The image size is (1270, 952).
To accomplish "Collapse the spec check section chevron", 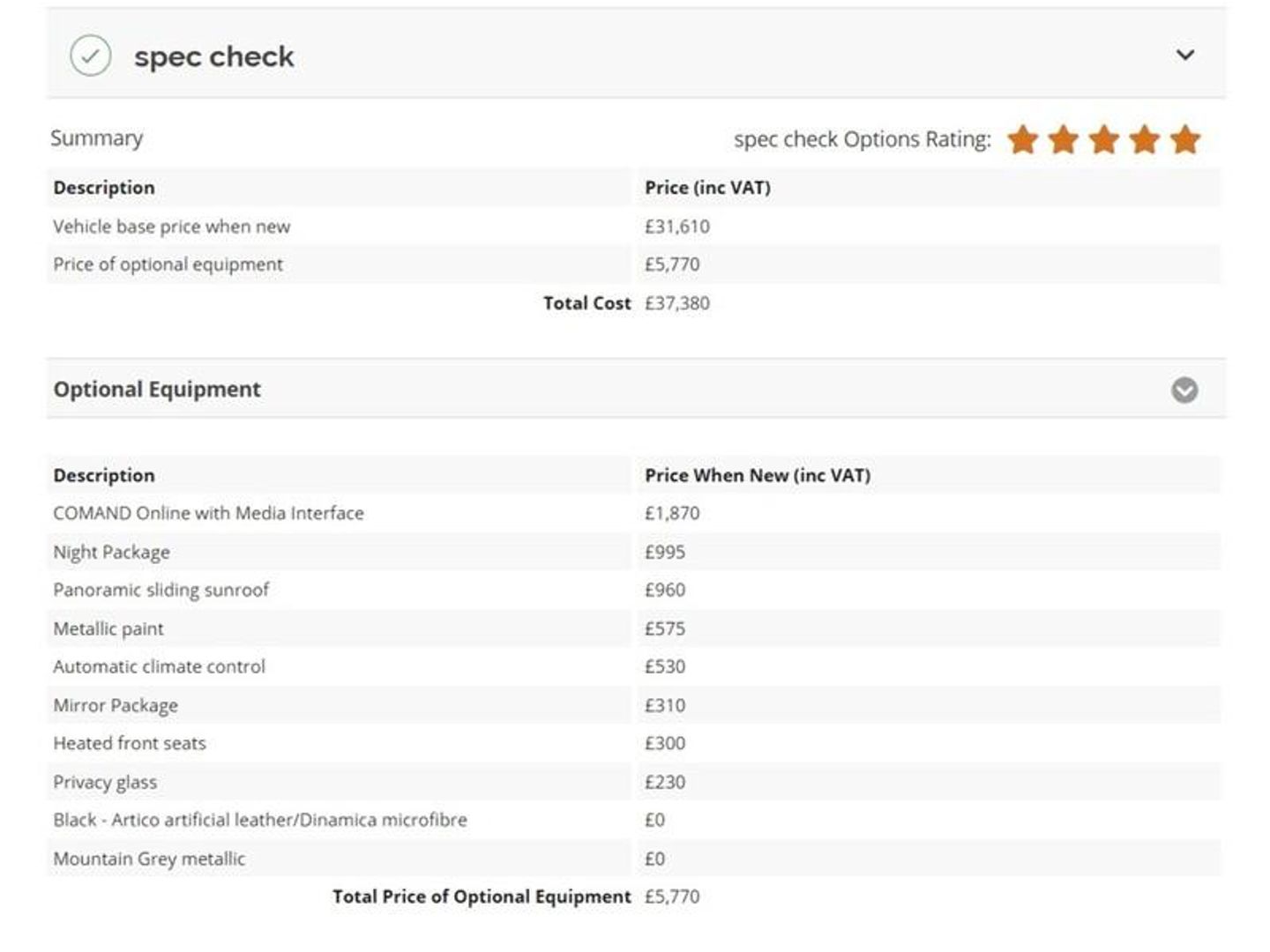I will tap(1185, 55).
